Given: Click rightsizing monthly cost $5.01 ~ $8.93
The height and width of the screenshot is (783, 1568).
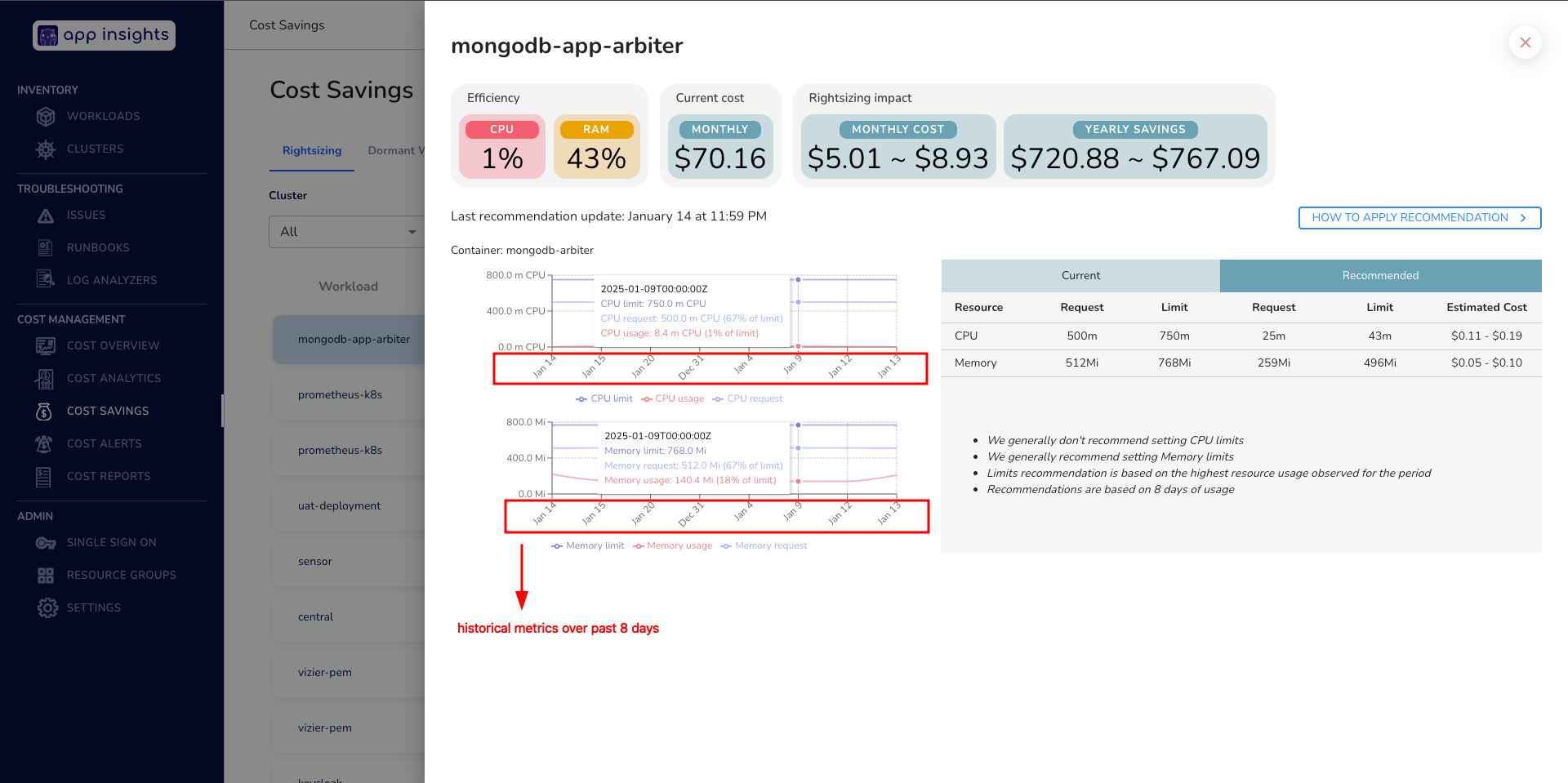Looking at the screenshot, I should coord(898,147).
